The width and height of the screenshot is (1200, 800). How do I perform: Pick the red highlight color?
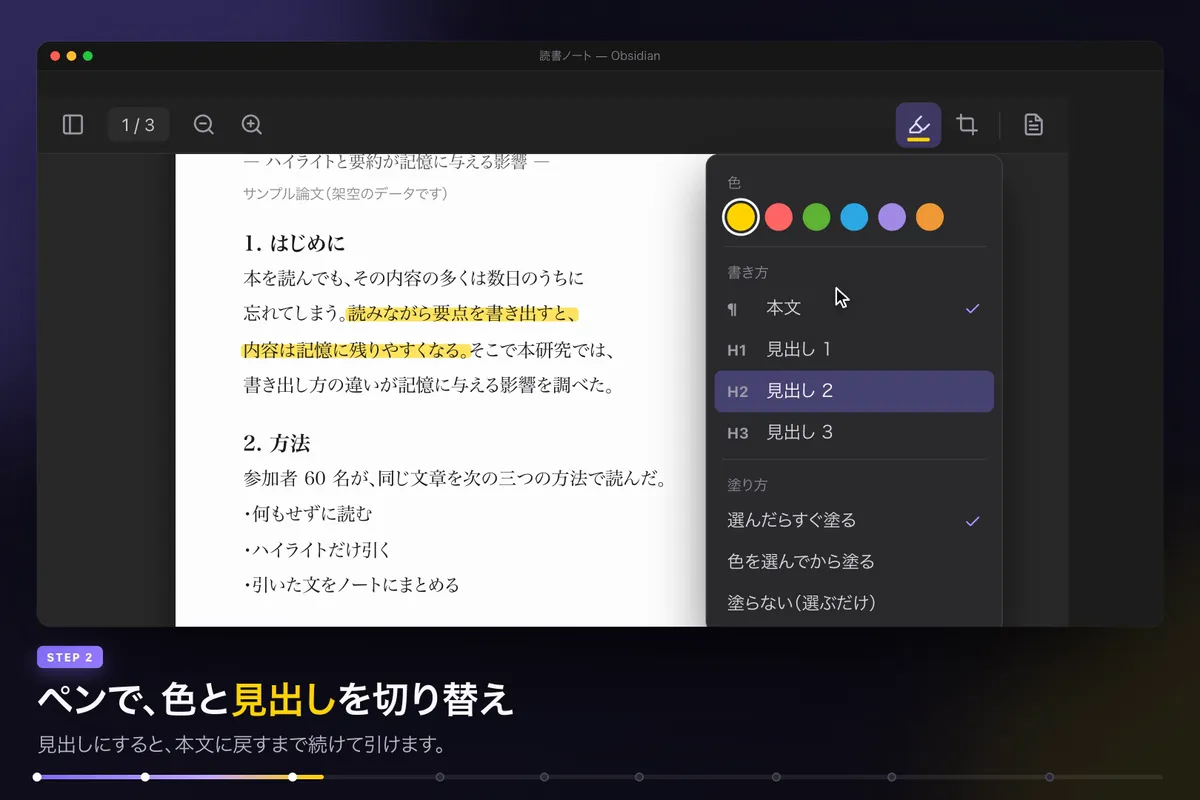(x=779, y=217)
